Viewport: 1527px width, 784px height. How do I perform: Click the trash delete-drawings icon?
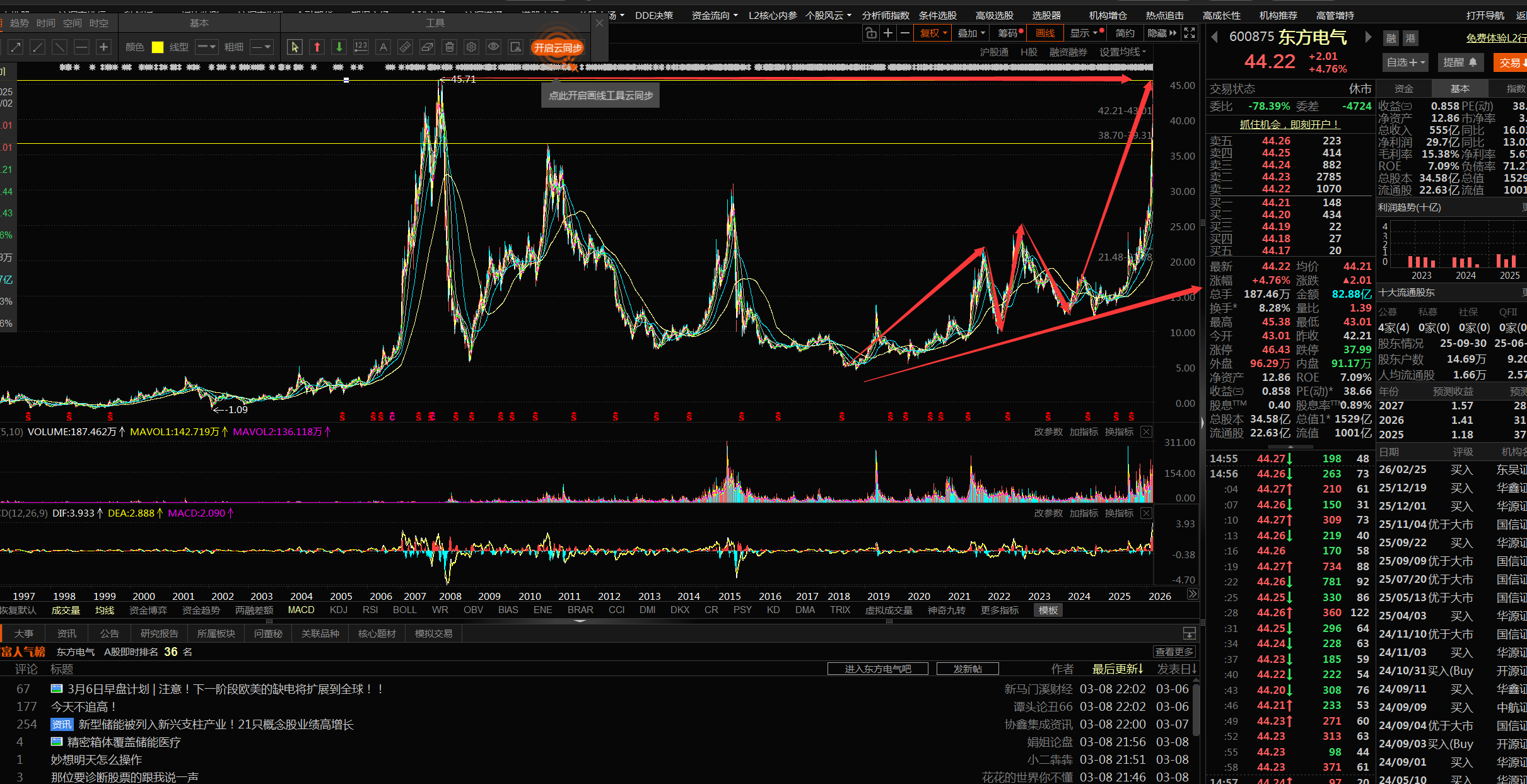tap(449, 47)
